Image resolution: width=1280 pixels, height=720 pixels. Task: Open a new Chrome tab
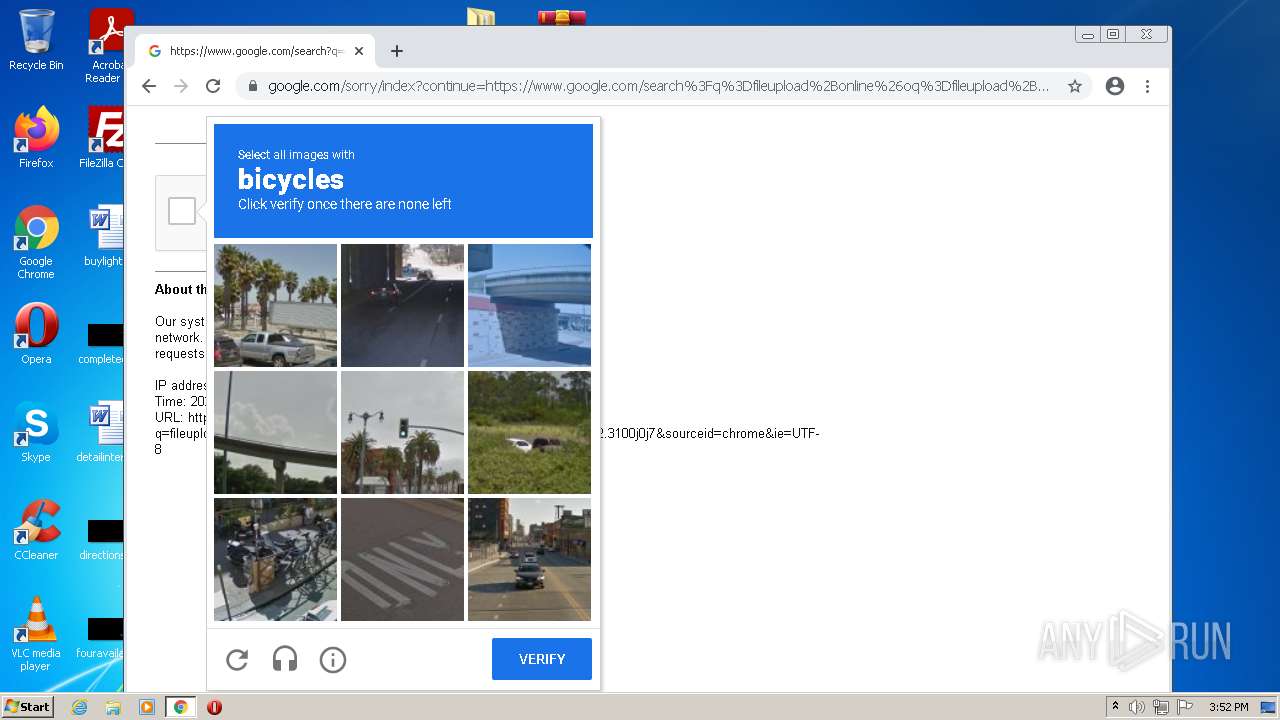tap(397, 51)
